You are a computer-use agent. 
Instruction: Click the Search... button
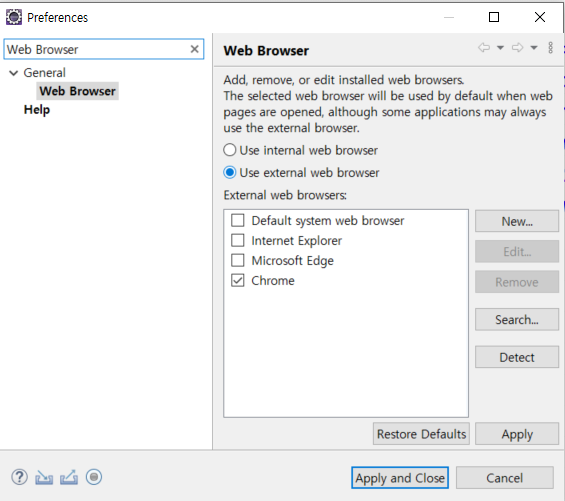tap(517, 319)
